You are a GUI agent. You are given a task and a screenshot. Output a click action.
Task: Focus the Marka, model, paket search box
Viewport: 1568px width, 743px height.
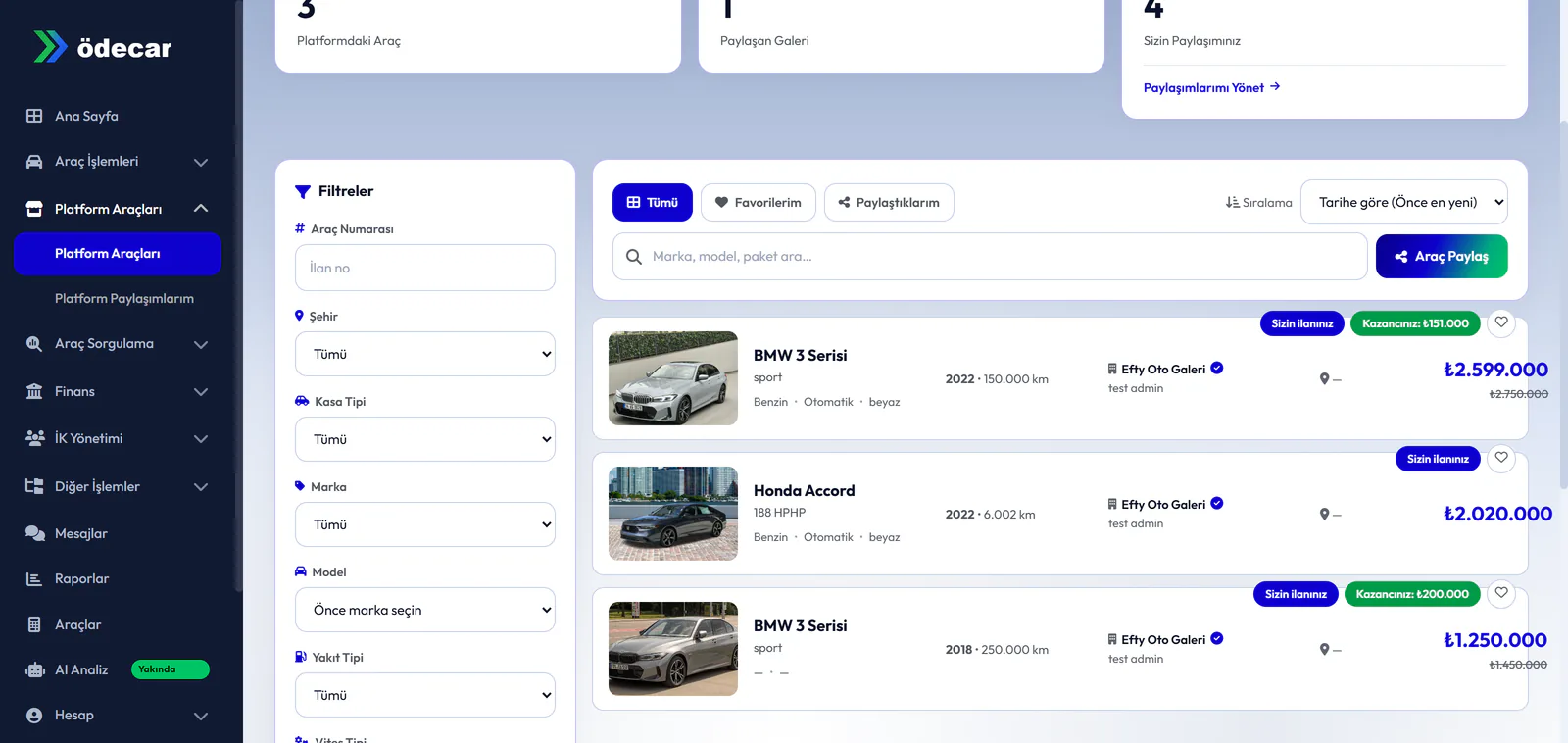(x=990, y=257)
